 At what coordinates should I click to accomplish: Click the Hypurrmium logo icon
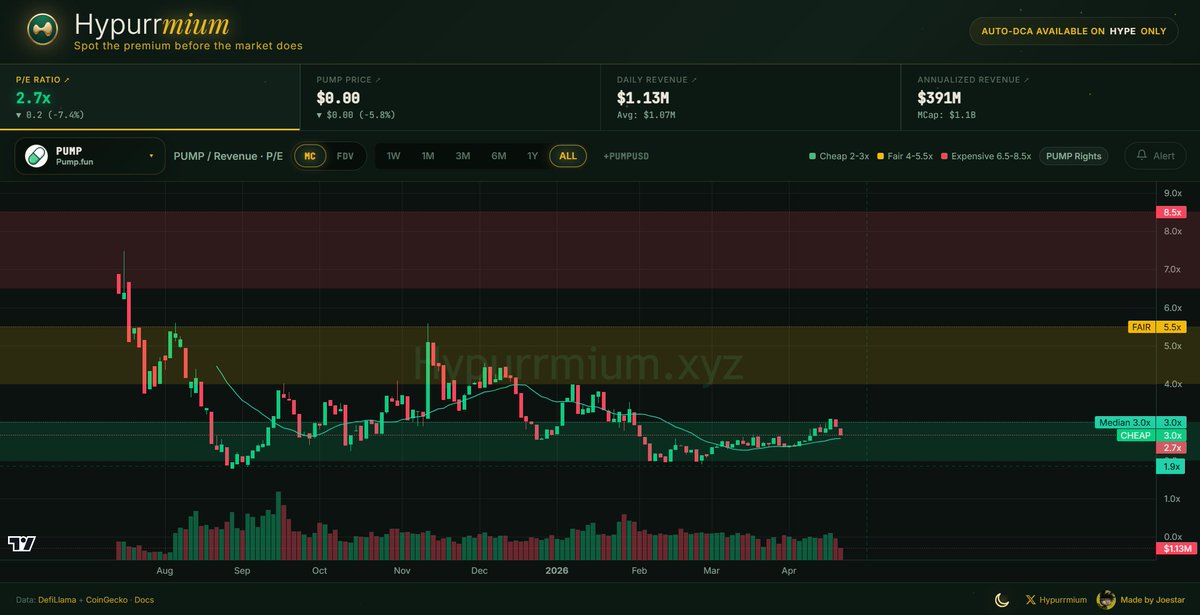point(41,31)
